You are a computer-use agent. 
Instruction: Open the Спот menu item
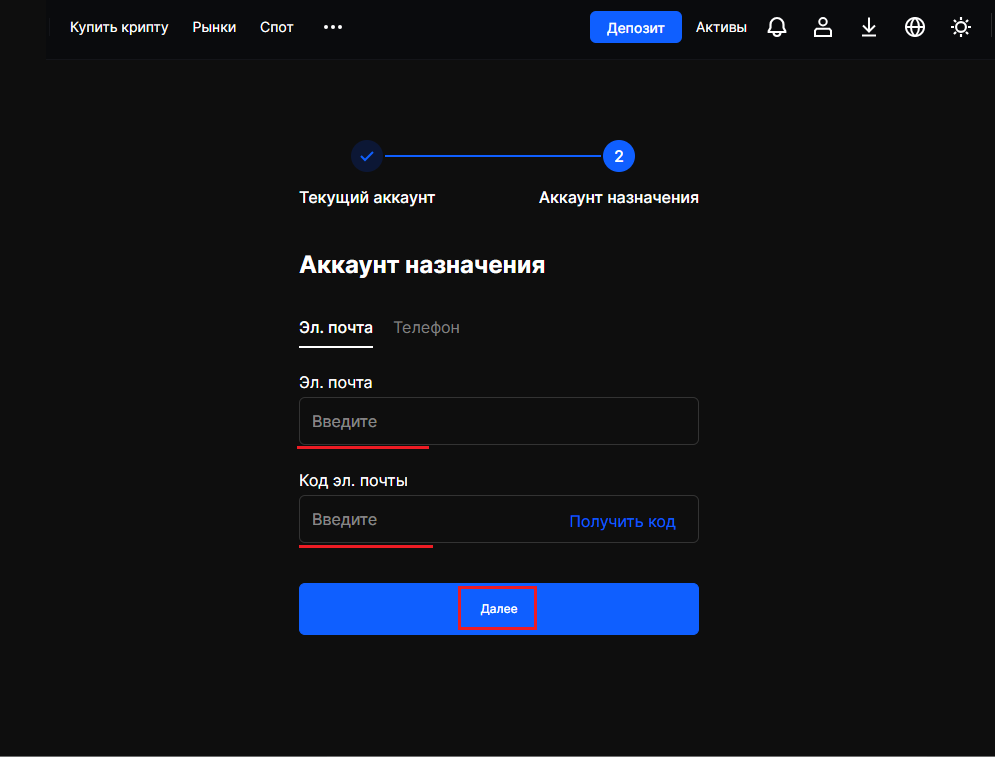pos(277,27)
